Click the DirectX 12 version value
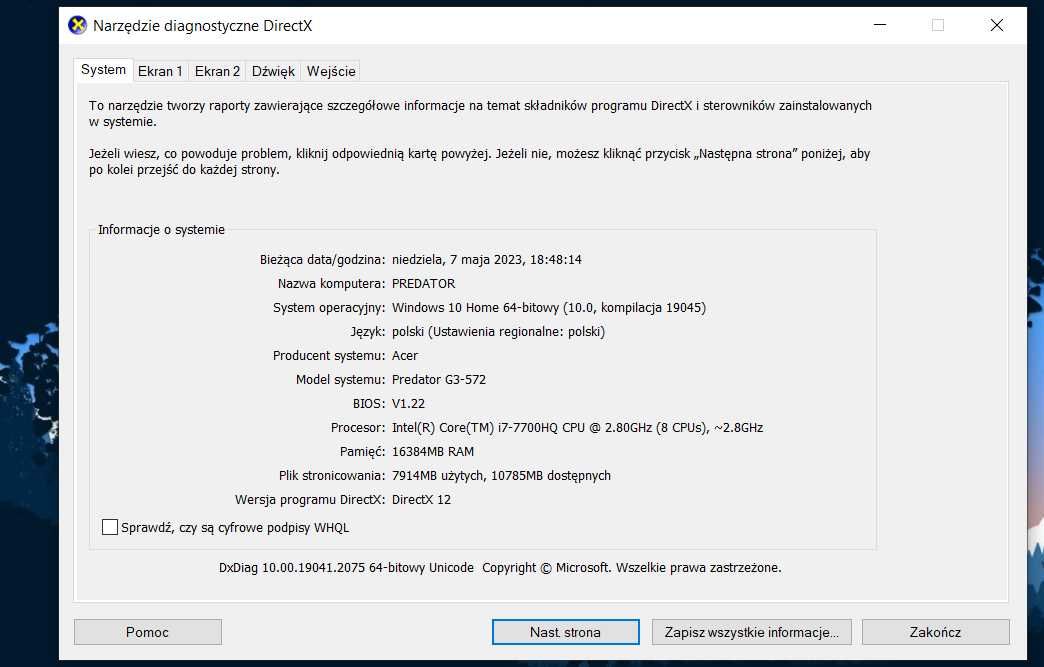 pyautogui.click(x=421, y=499)
